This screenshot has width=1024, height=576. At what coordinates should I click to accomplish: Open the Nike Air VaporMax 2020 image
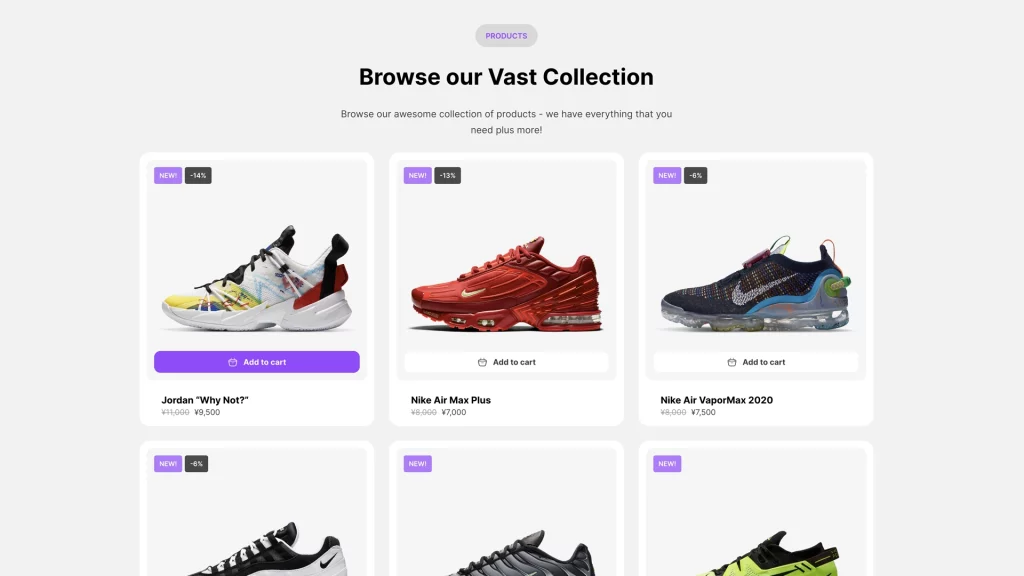coord(756,284)
